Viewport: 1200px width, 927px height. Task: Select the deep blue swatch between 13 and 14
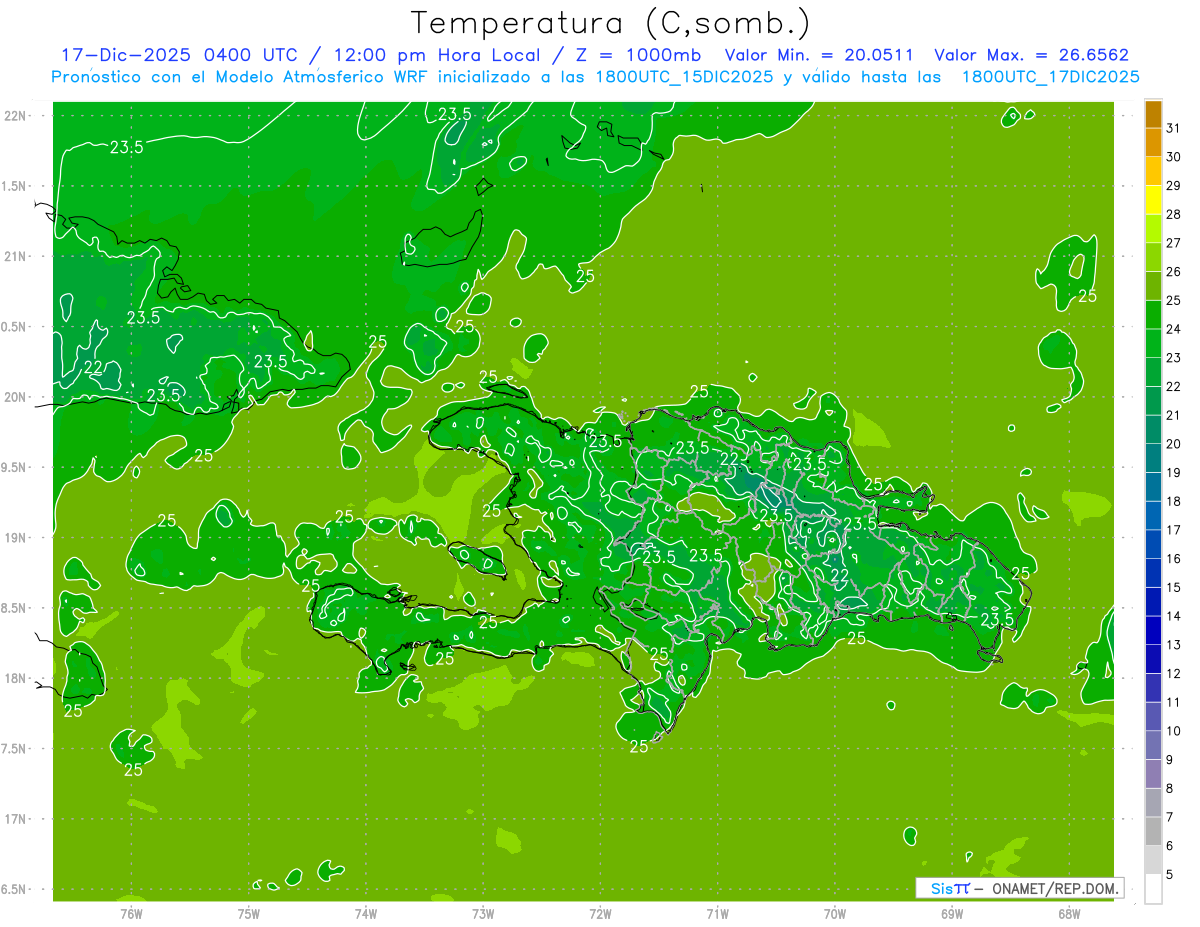tap(1153, 631)
